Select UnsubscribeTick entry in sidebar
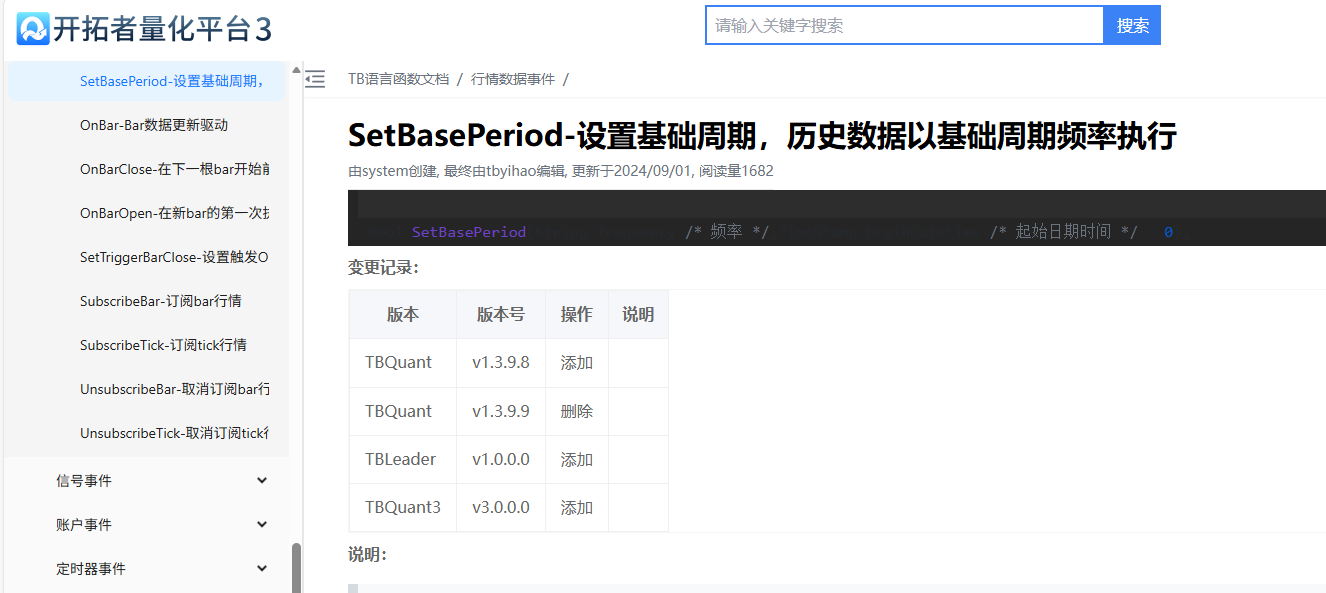Viewport: 1326px width, 593px height. [x=174, y=433]
